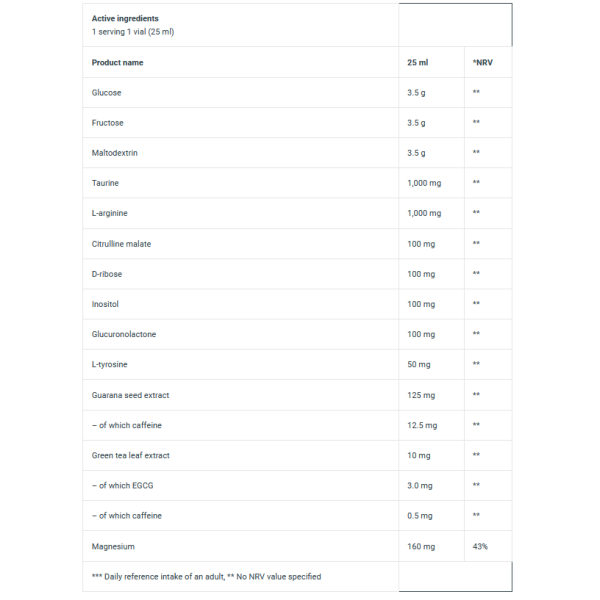Select the Guarana seed extract label
The height and width of the screenshot is (600, 600).
(130, 395)
